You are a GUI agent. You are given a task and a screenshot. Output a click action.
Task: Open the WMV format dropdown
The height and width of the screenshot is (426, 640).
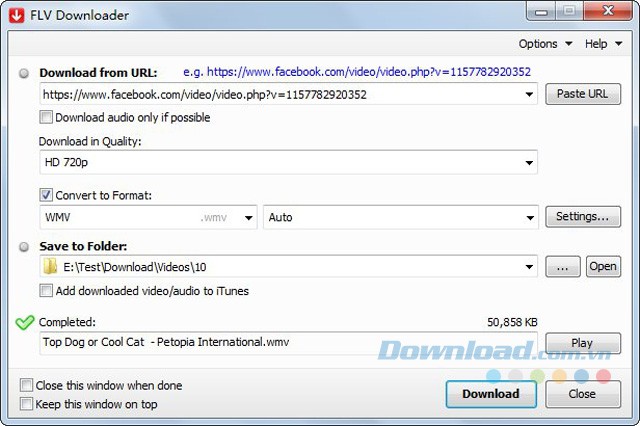(149, 217)
